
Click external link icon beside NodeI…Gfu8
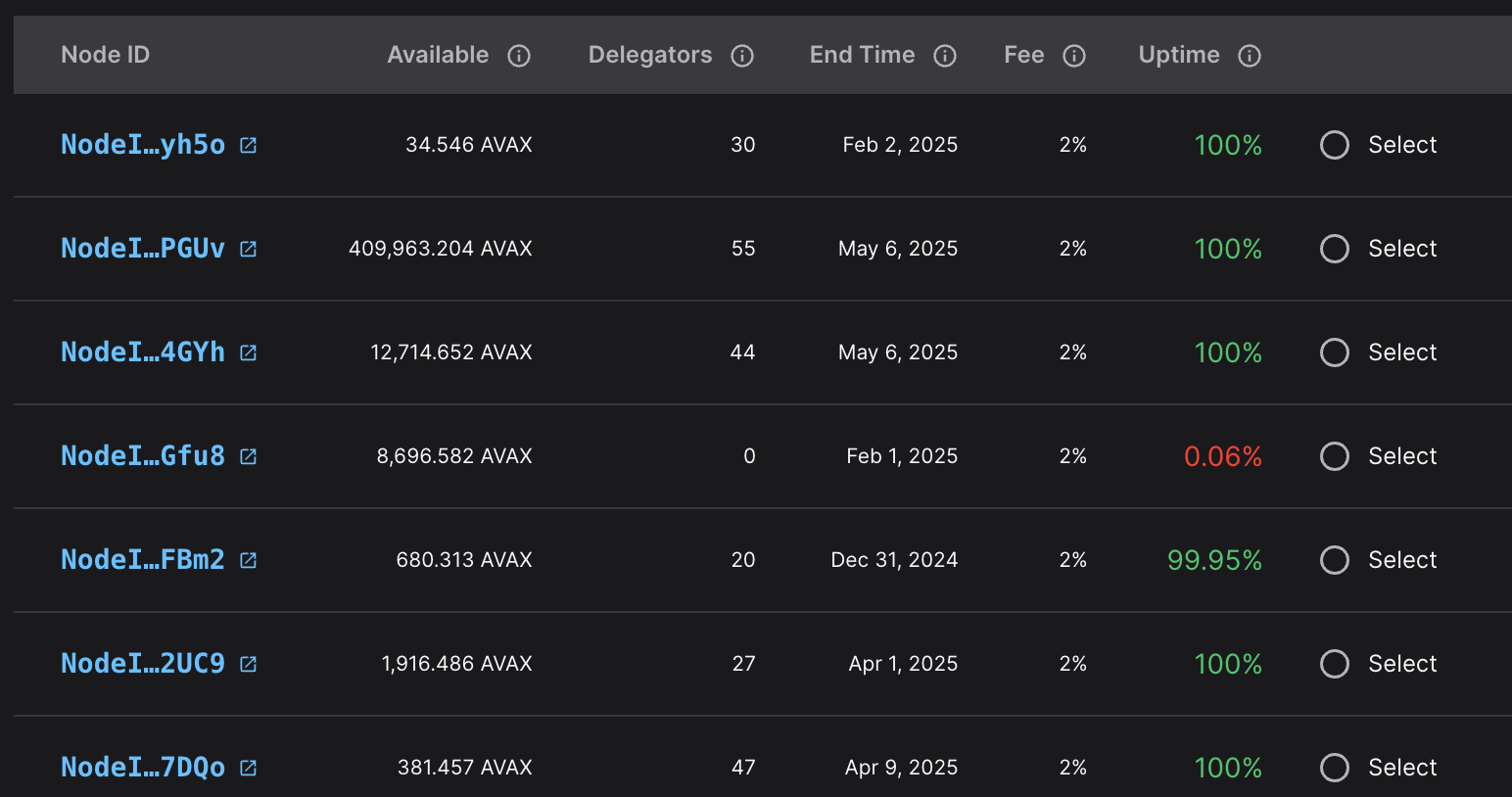pyautogui.click(x=249, y=457)
